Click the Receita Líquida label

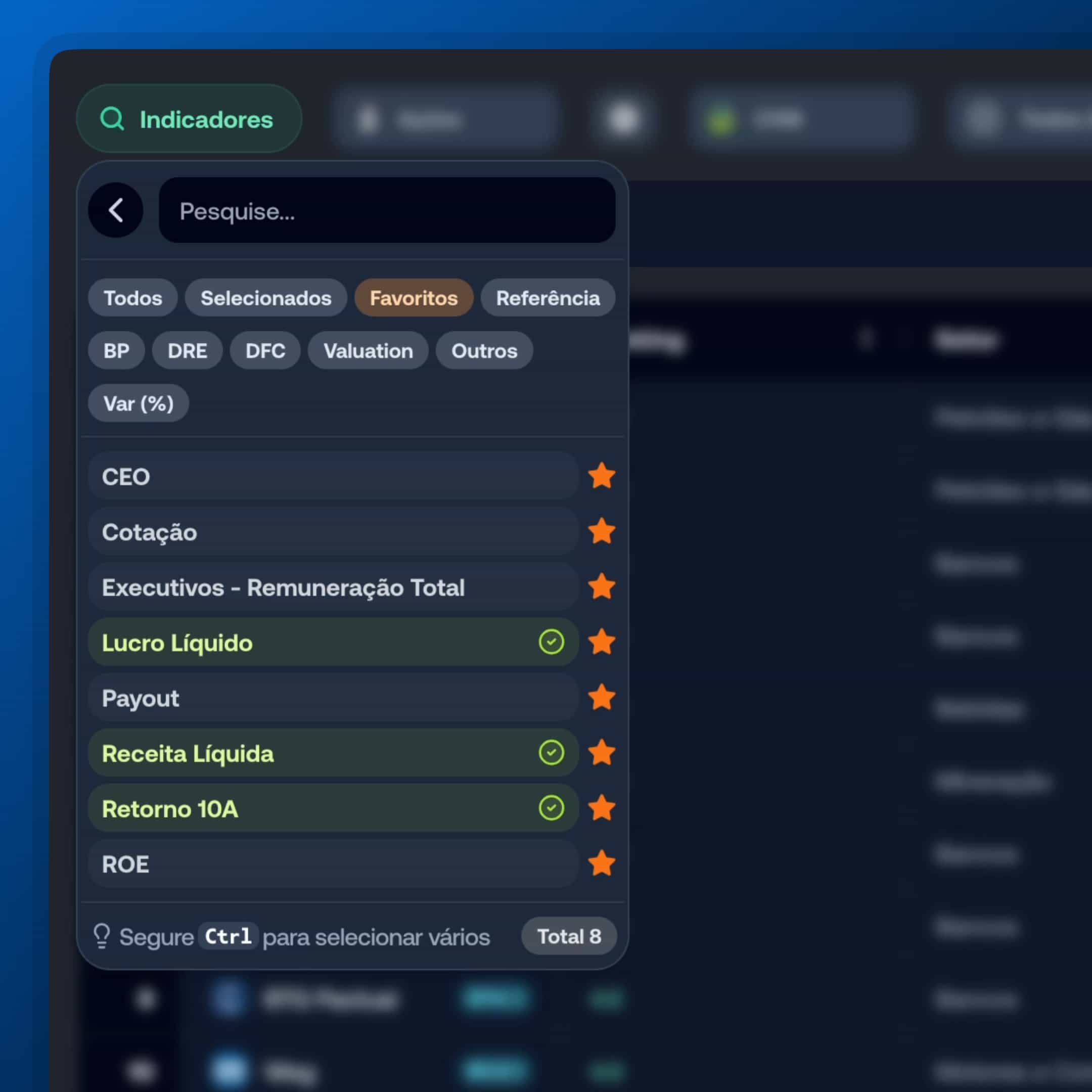pyautogui.click(x=188, y=753)
